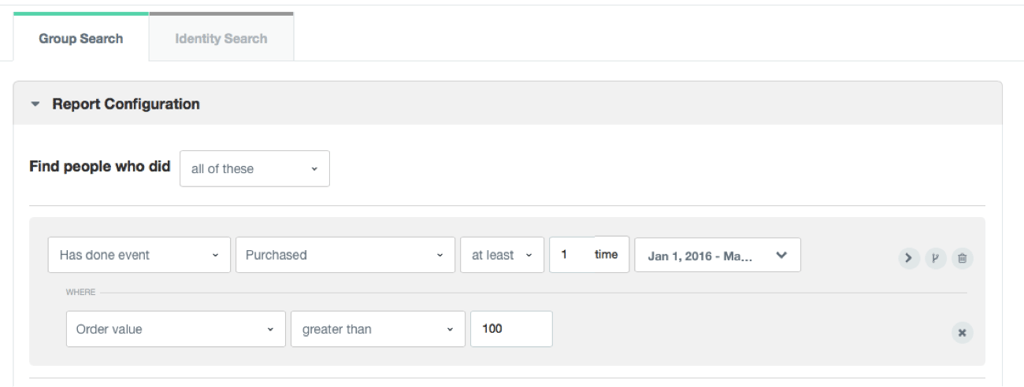Click the value field containing 100
This screenshot has width=1024, height=387.
pyautogui.click(x=511, y=329)
